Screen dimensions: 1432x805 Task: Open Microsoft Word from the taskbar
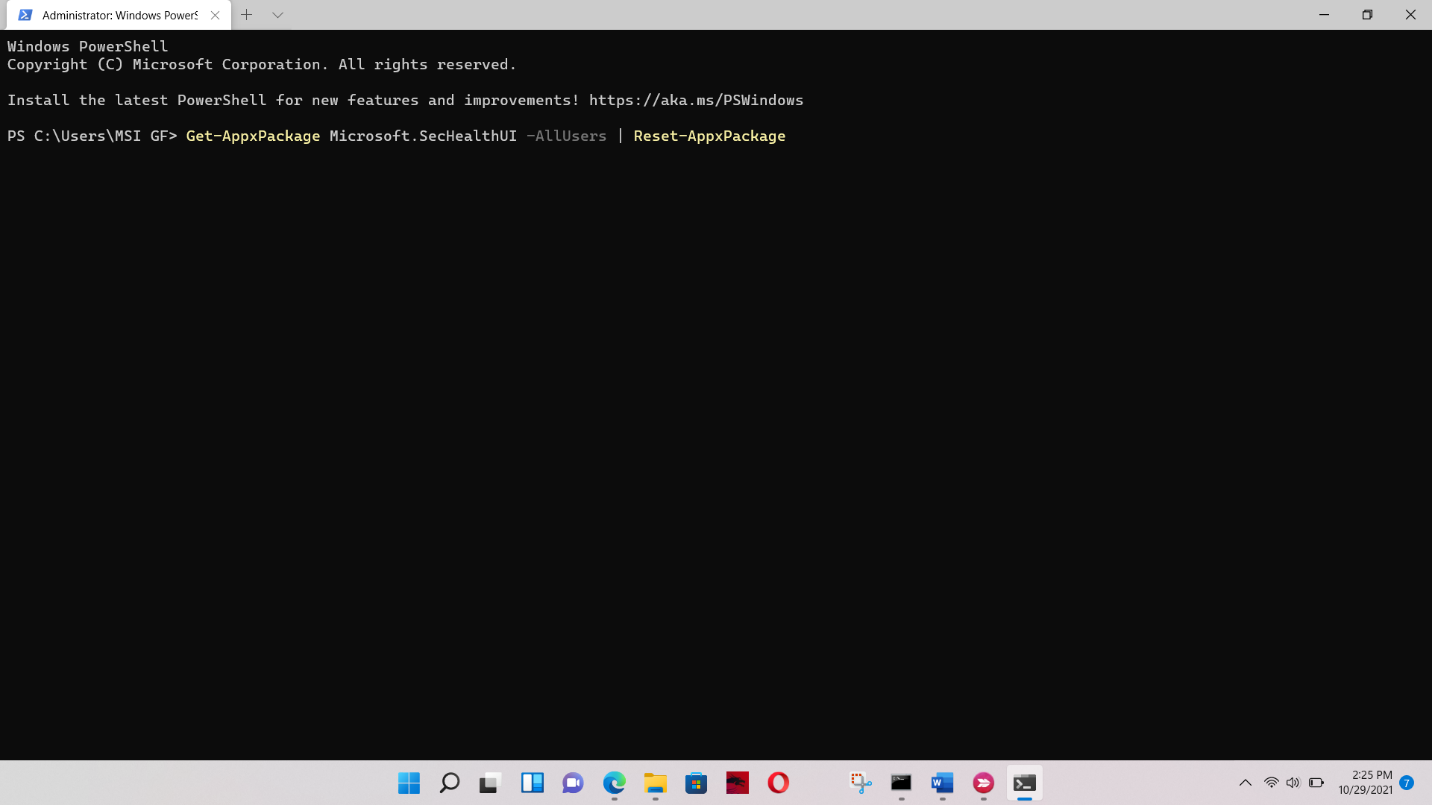click(941, 783)
